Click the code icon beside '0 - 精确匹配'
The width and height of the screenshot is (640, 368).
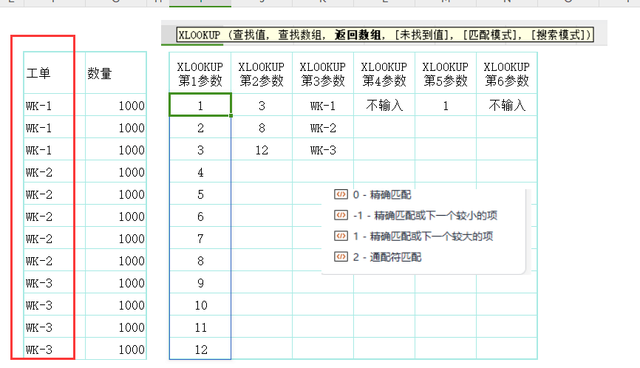click(341, 194)
